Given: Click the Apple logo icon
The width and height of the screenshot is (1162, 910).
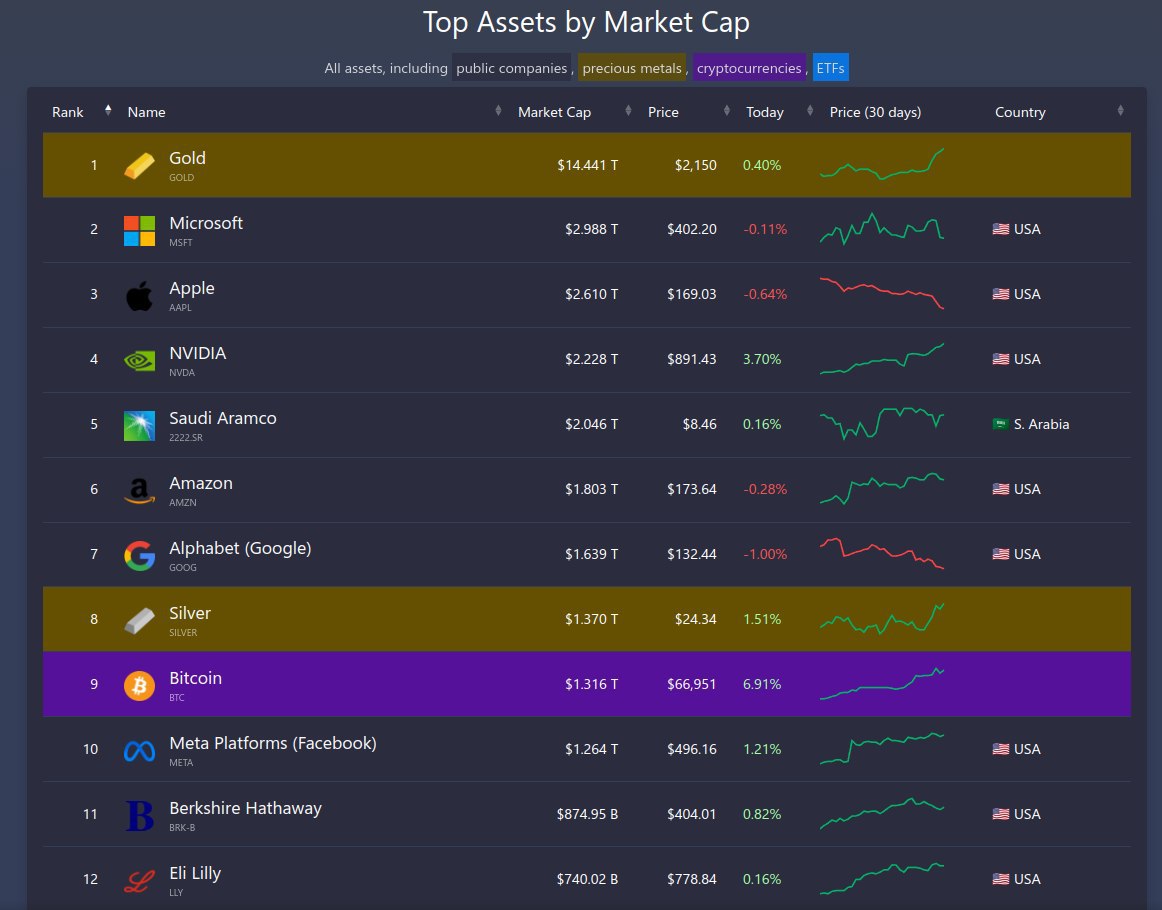Looking at the screenshot, I should 139,294.
